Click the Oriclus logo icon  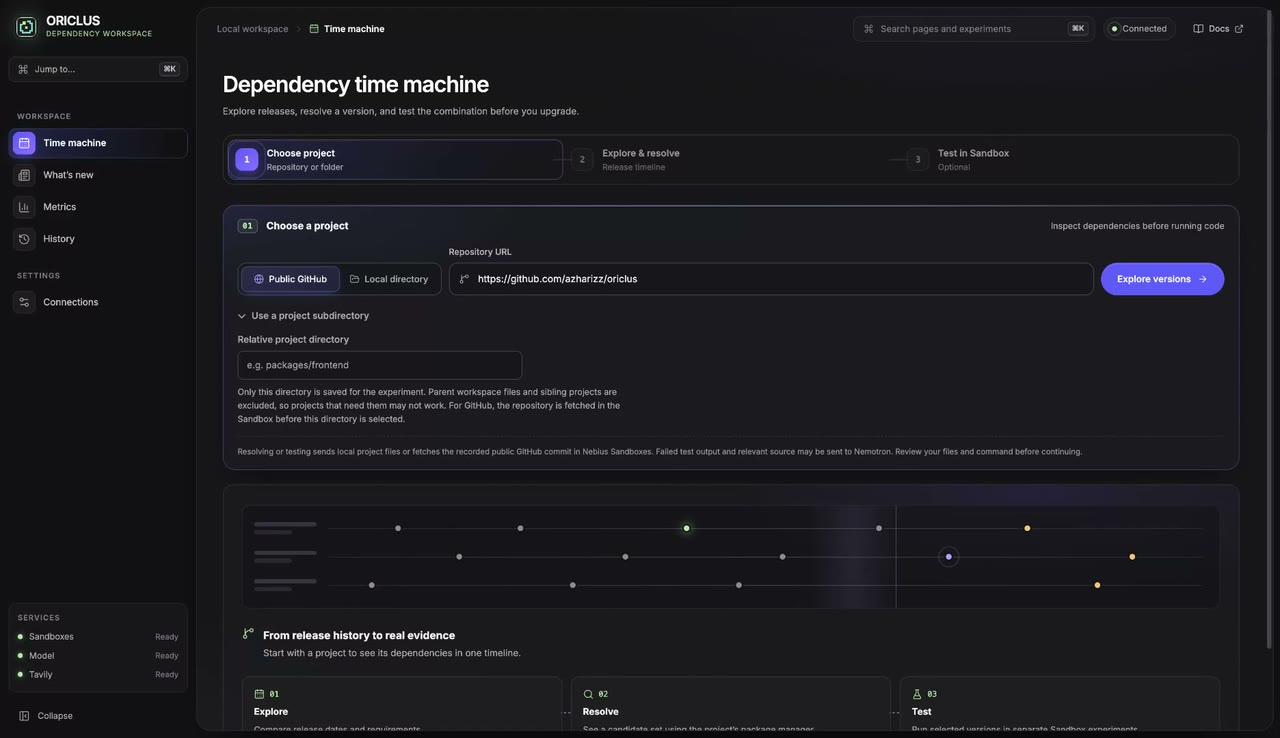(26, 27)
